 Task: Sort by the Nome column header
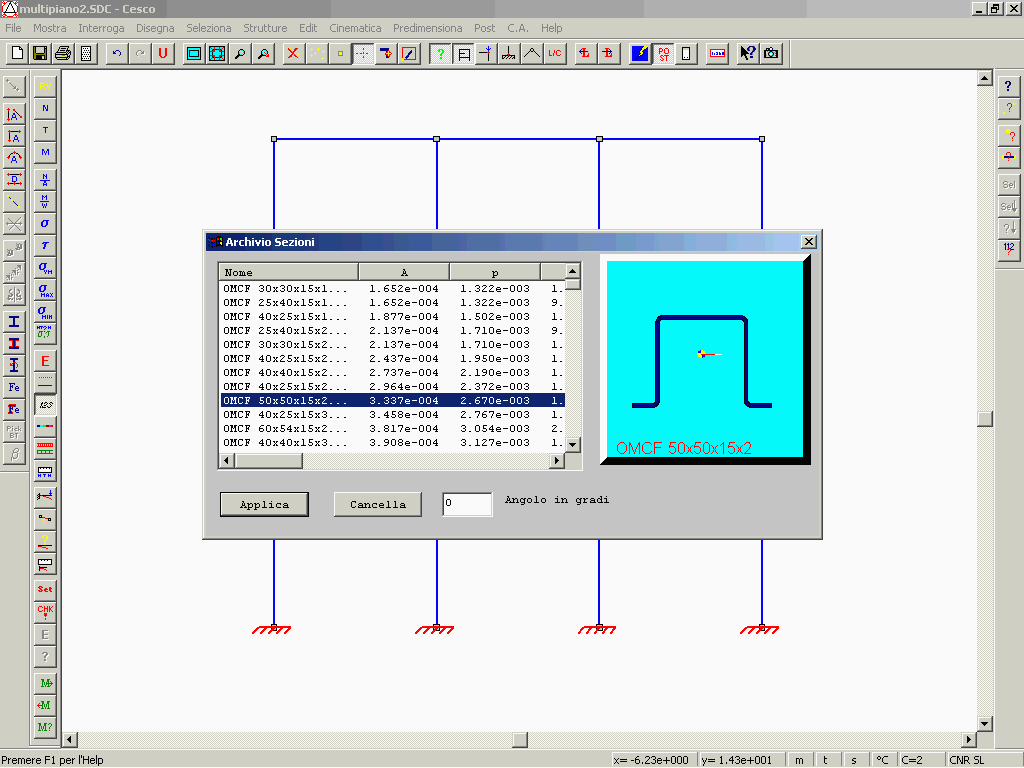[288, 272]
